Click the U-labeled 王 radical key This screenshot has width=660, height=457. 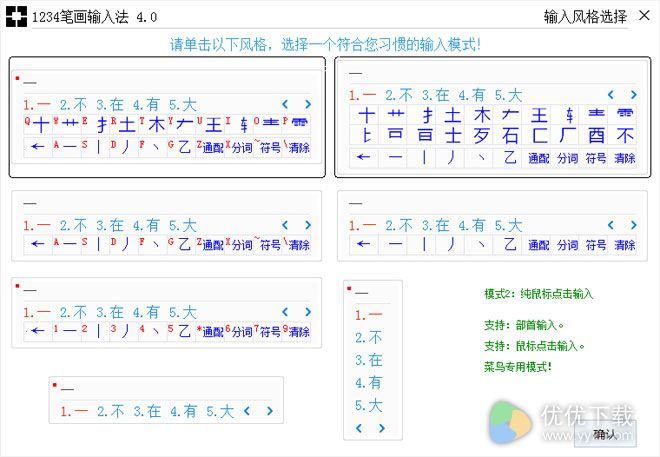pos(210,125)
